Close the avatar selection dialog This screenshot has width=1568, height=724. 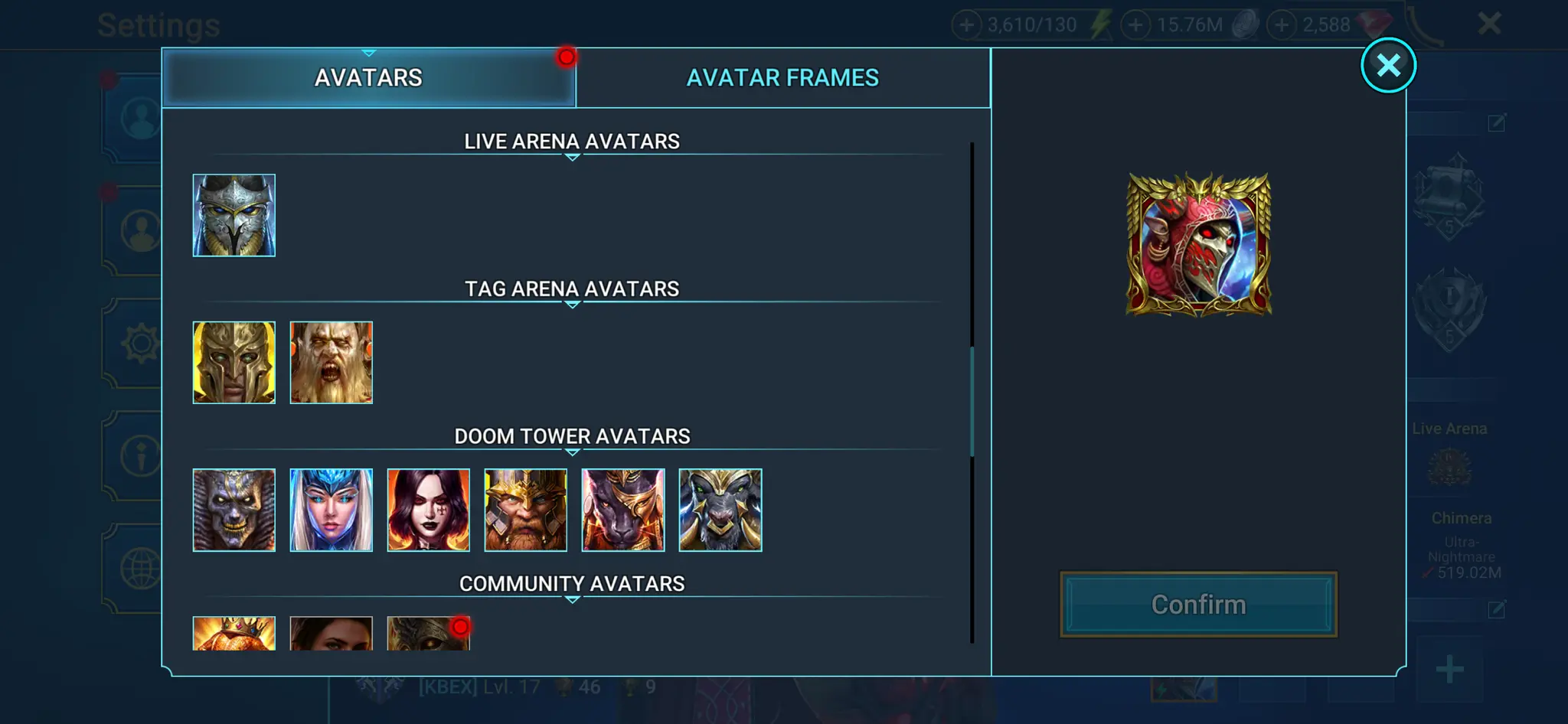[x=1388, y=65]
